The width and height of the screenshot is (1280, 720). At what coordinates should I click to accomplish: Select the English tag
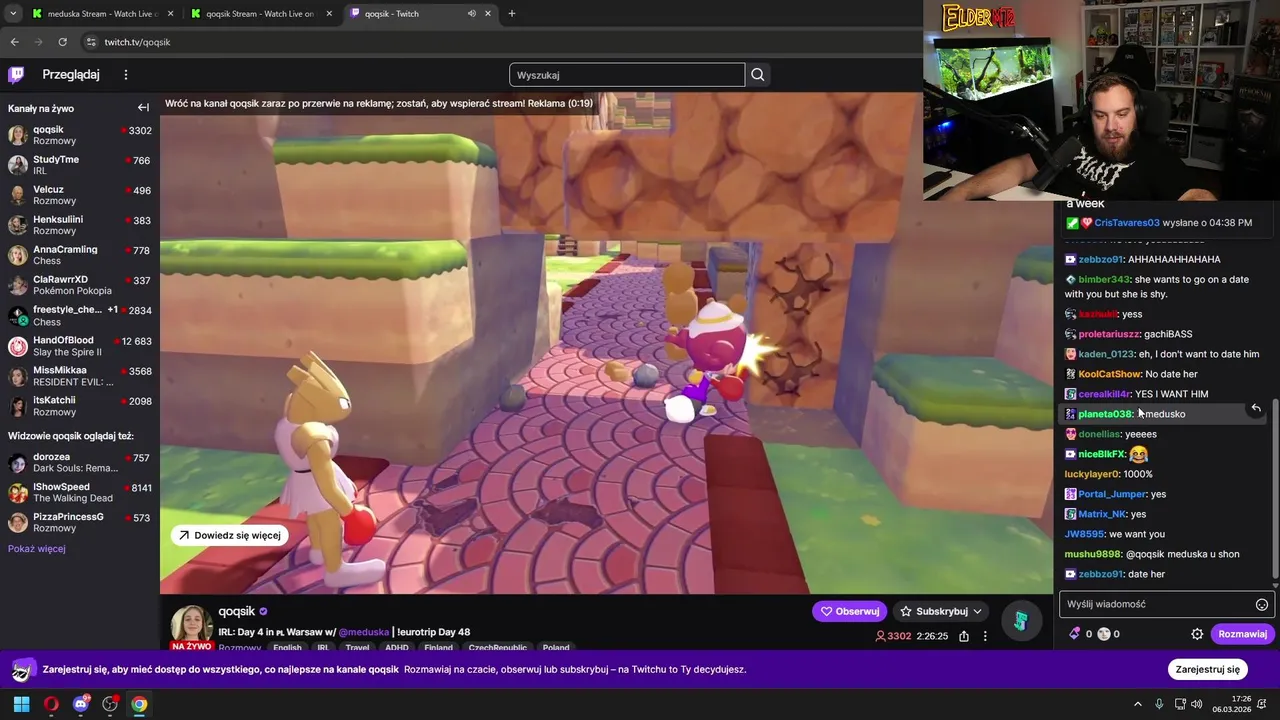[287, 648]
